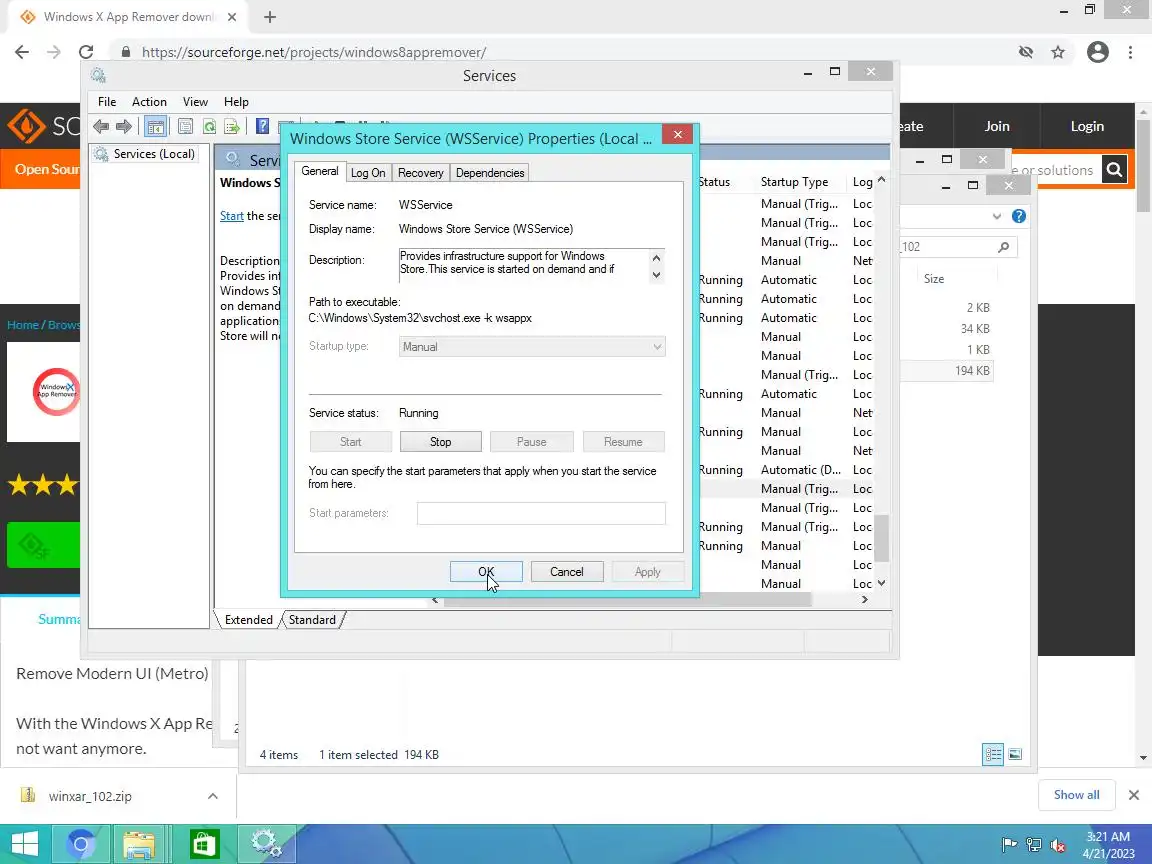Click the Start link in Services pane
The image size is (1152, 864).
231,216
